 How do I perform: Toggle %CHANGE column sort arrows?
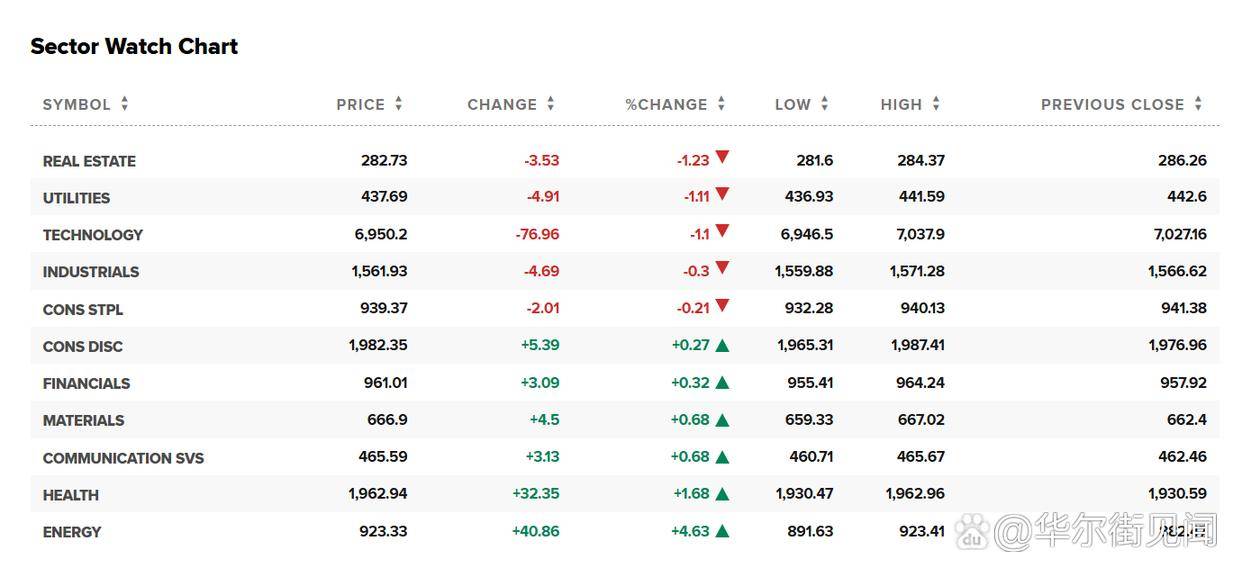coord(721,104)
